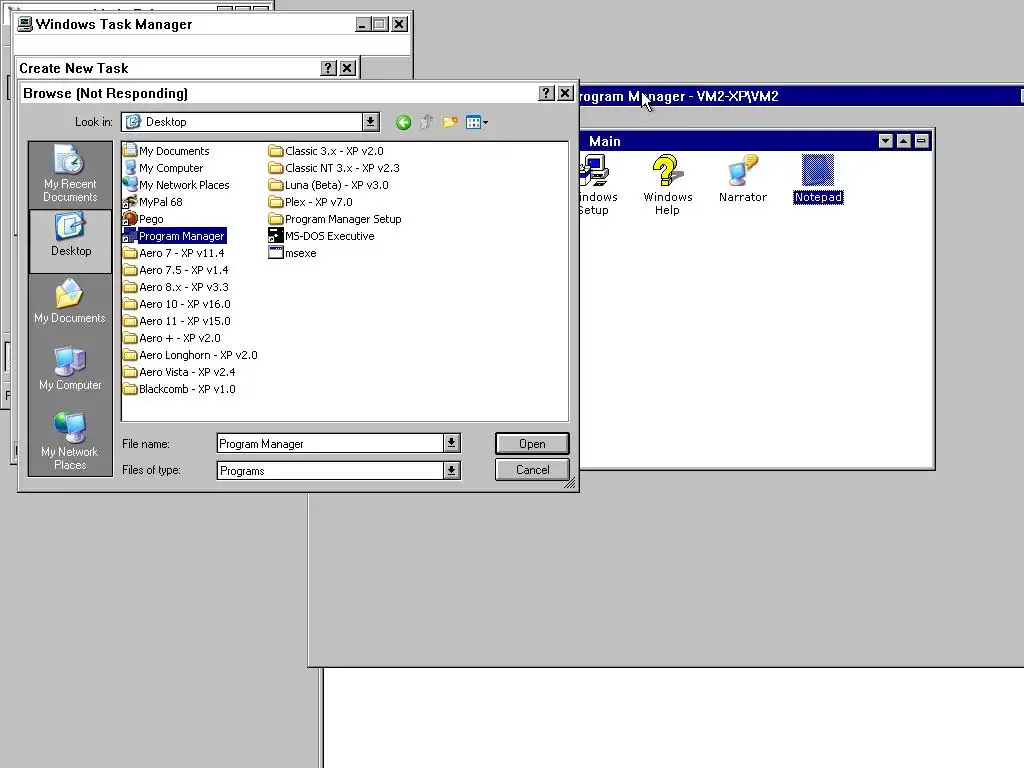
Task: Select the Aero 10 - XP v16.0 folder
Action: coord(177,304)
